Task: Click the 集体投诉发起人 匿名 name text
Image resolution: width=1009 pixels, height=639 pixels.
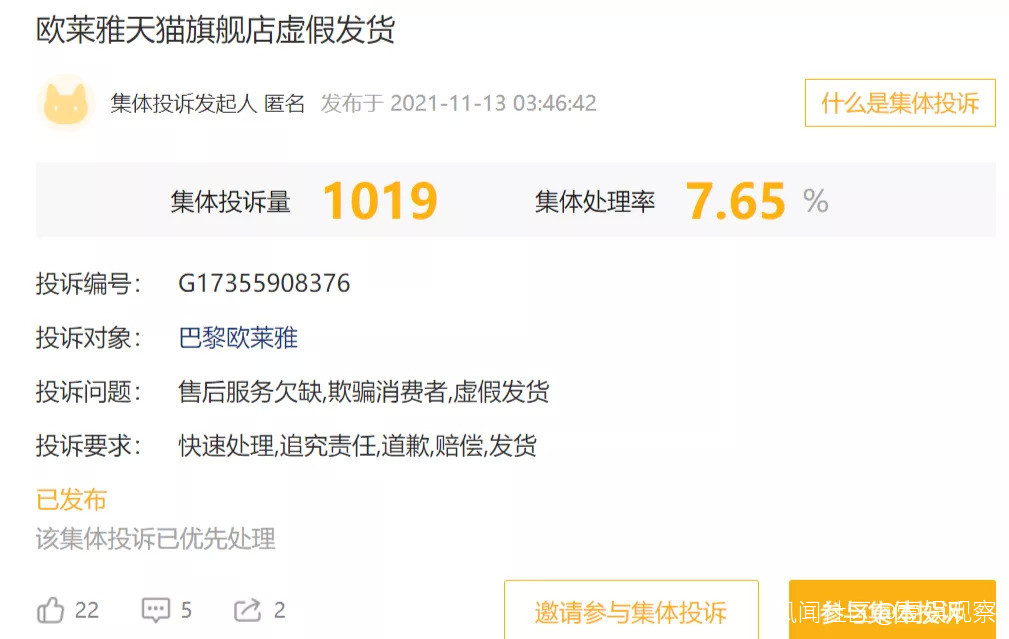Action: [x=207, y=103]
